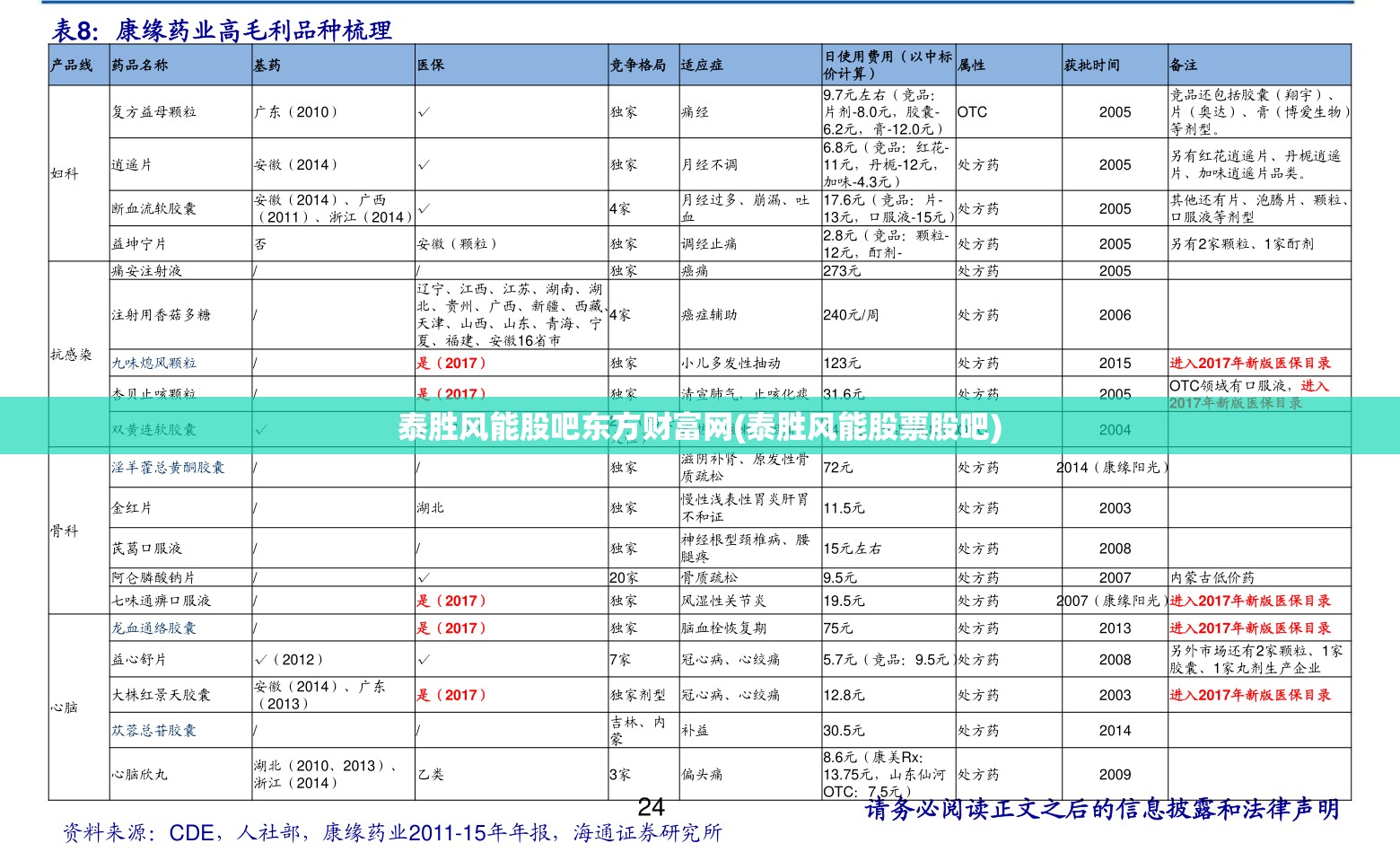The width and height of the screenshot is (1400, 852).
Task: Click the drug name 断血流软胶囊
Action: click(153, 208)
